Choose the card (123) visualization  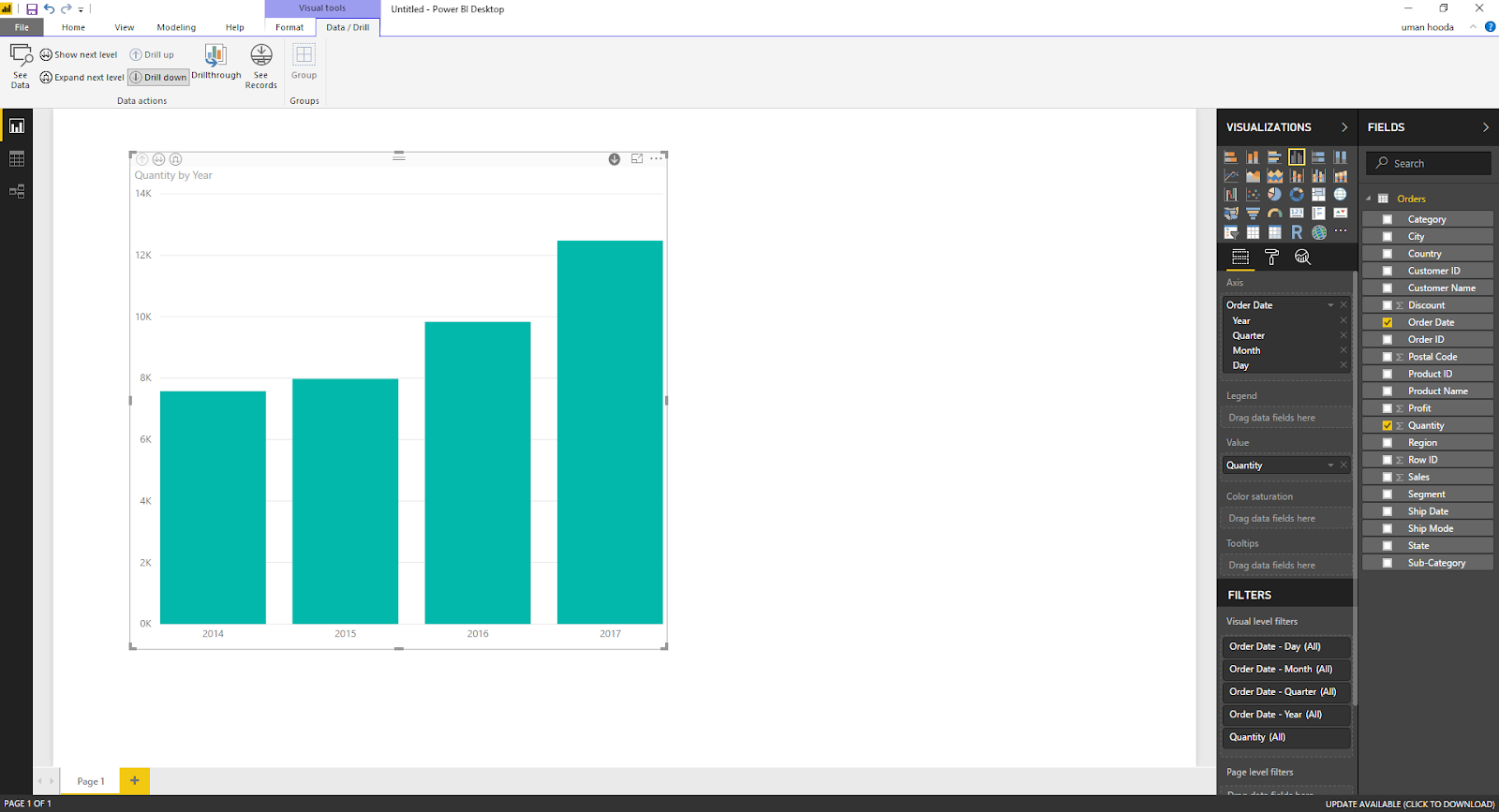tap(1297, 214)
